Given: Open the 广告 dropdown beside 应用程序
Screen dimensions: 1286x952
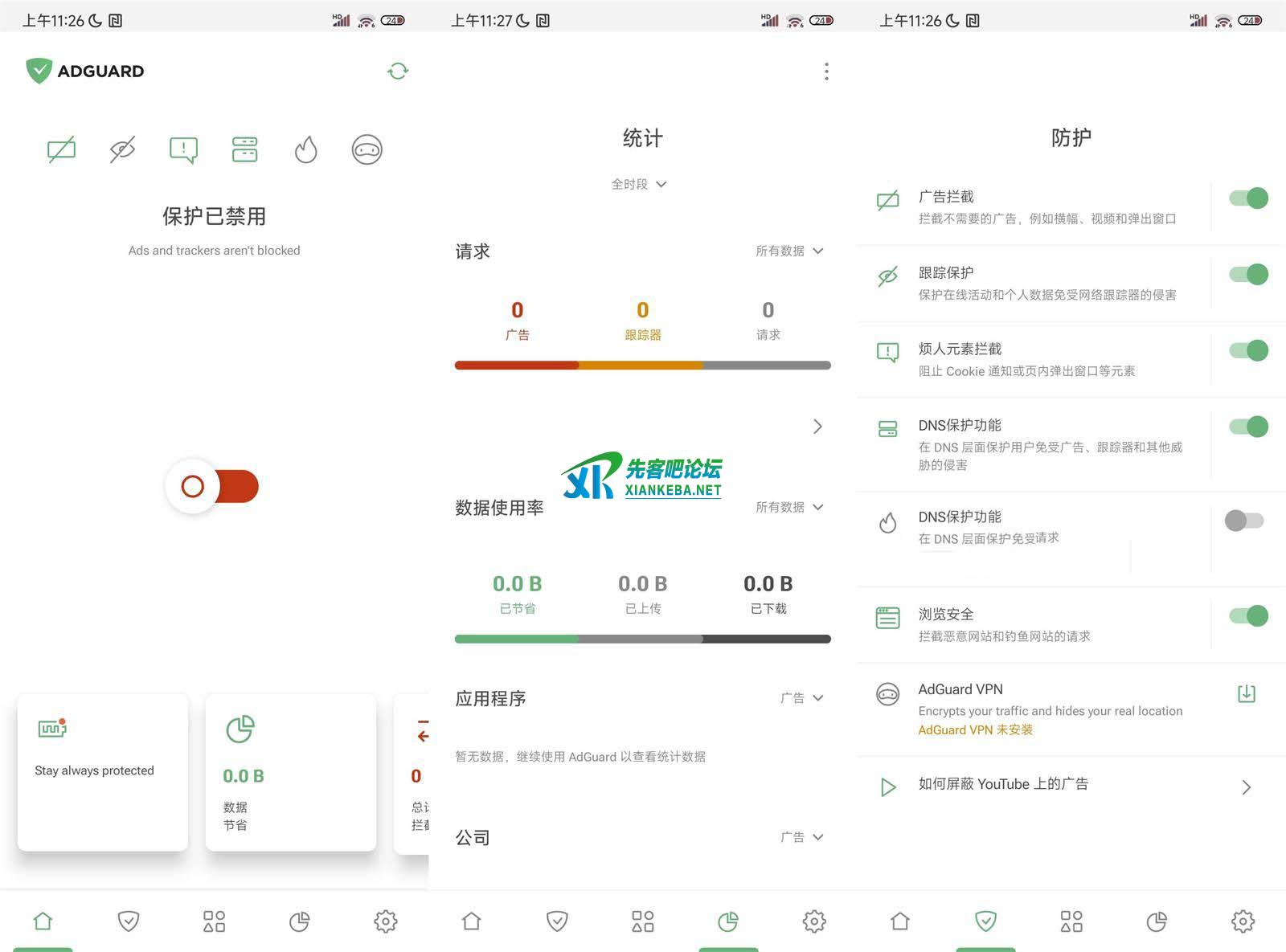Looking at the screenshot, I should (801, 698).
